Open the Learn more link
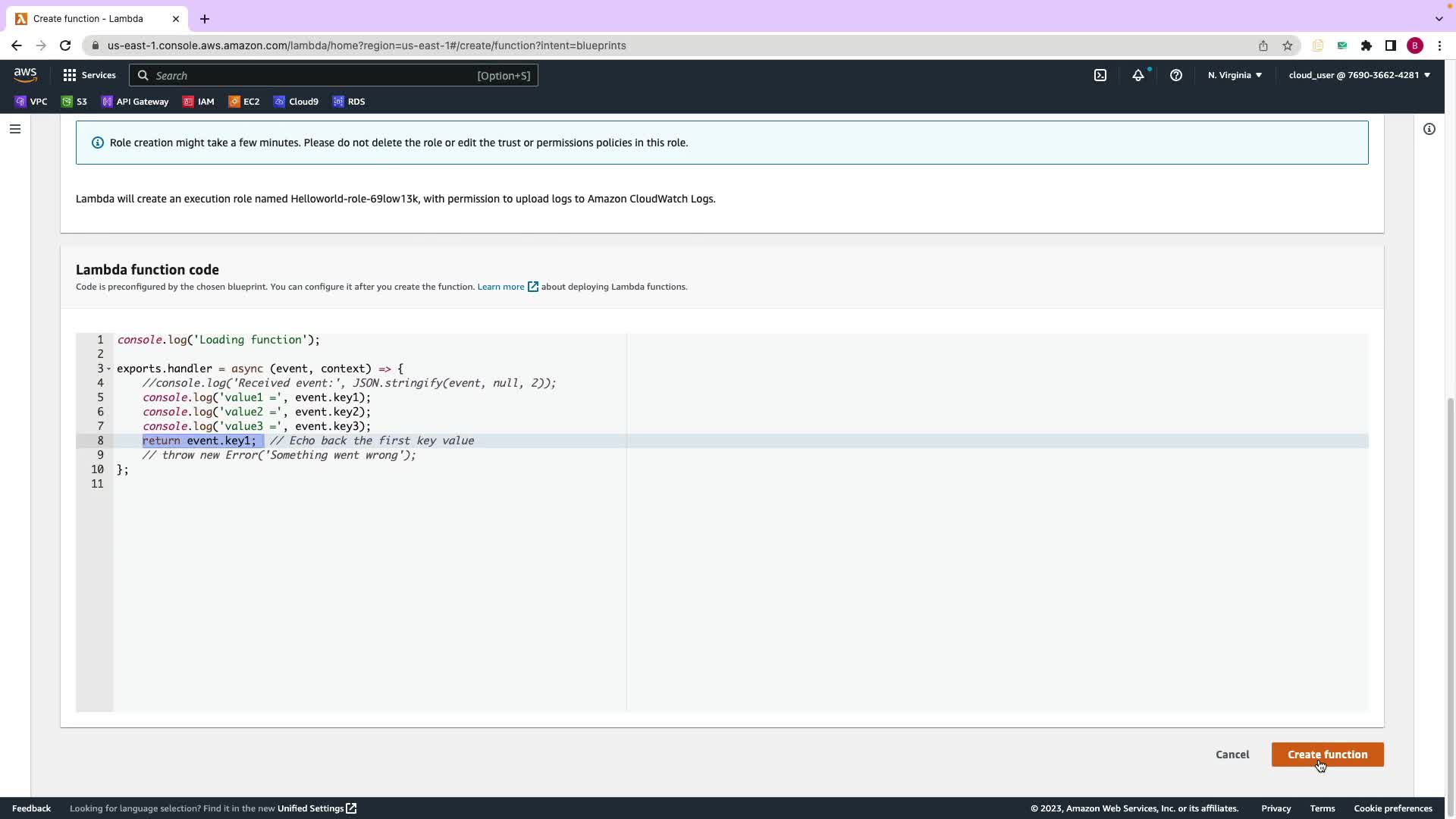Viewport: 1456px width, 819px height. pyautogui.click(x=501, y=287)
